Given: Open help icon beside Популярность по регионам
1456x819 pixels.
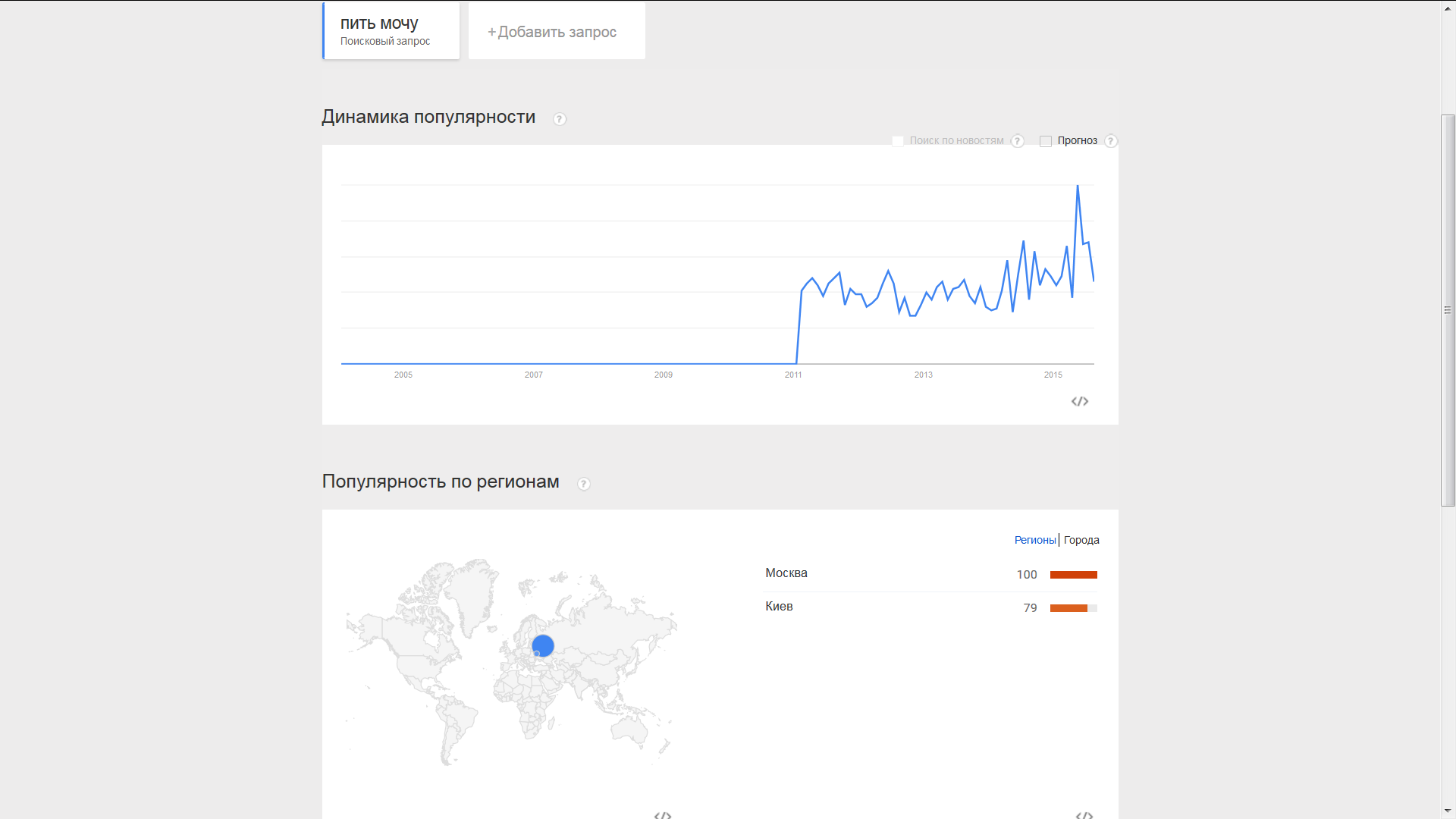Looking at the screenshot, I should pyautogui.click(x=583, y=484).
